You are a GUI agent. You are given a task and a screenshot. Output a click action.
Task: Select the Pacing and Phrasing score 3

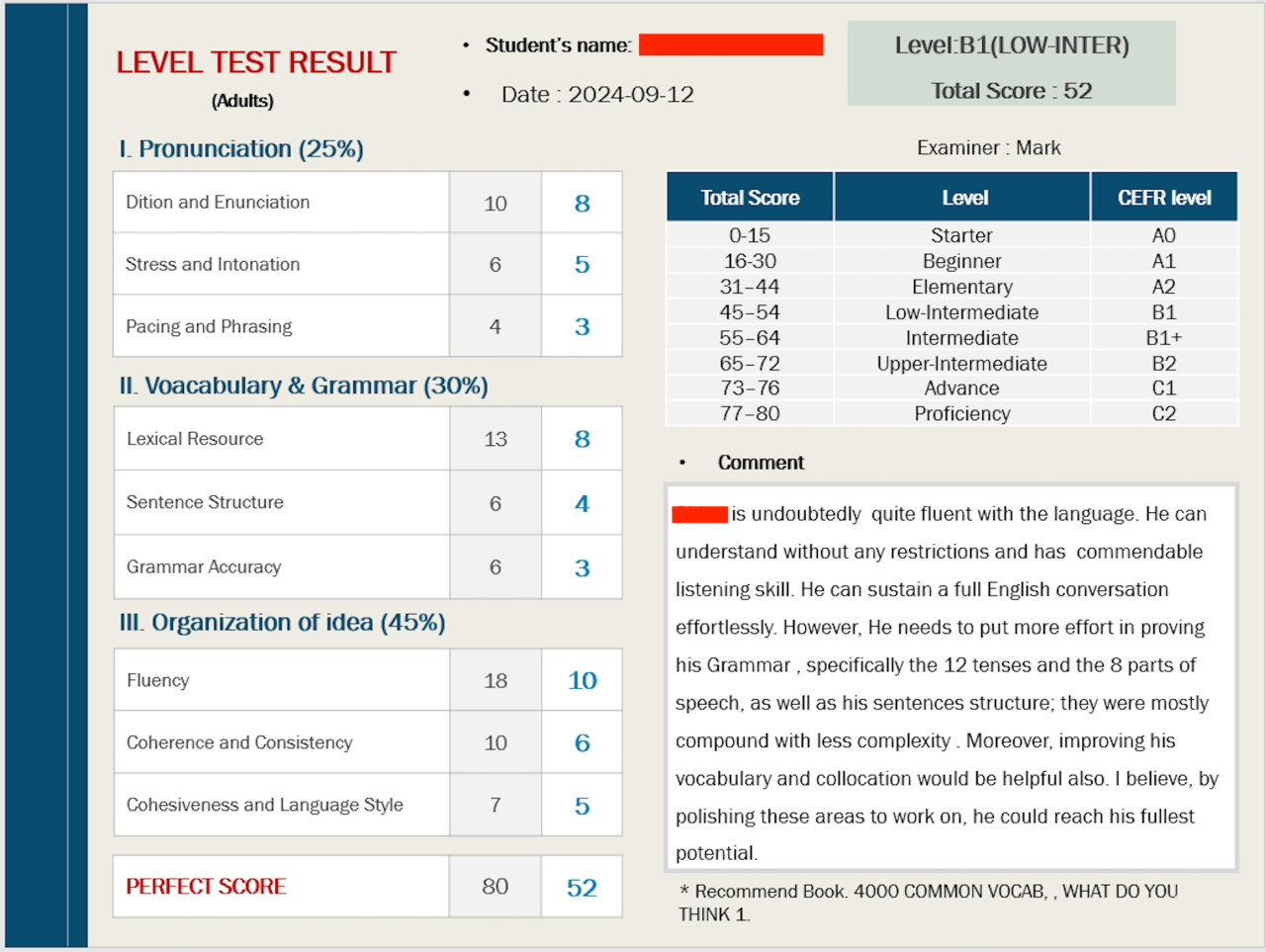coord(583,326)
